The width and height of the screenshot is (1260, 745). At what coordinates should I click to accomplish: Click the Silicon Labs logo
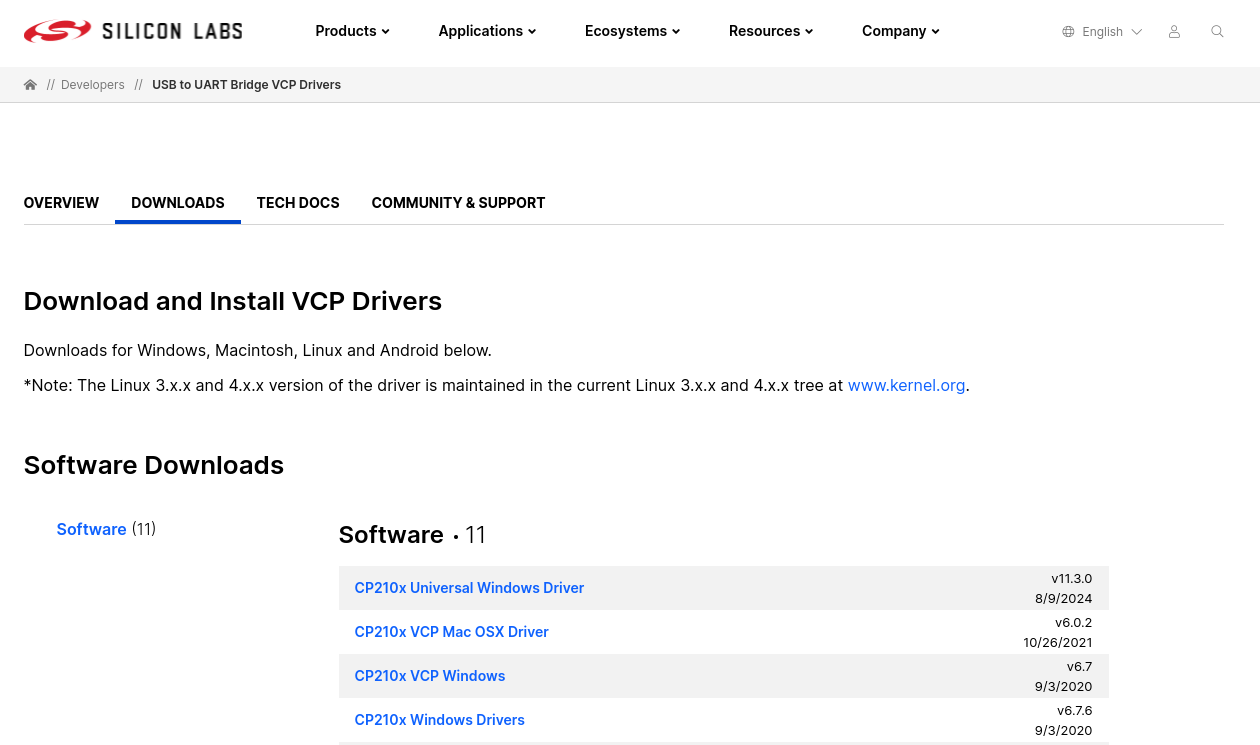click(133, 31)
